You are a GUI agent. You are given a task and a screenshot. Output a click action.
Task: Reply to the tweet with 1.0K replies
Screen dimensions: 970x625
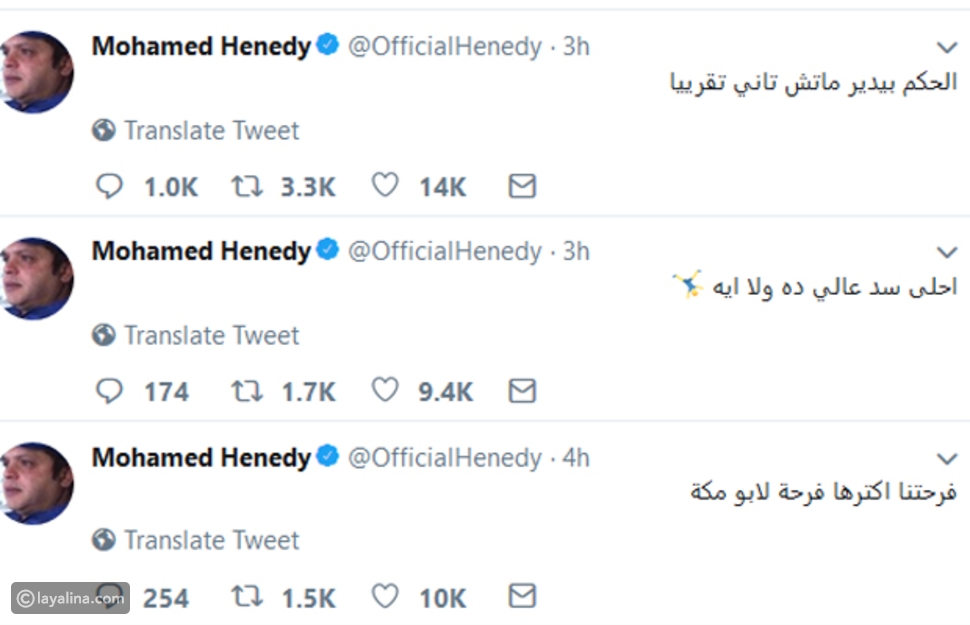pos(108,186)
